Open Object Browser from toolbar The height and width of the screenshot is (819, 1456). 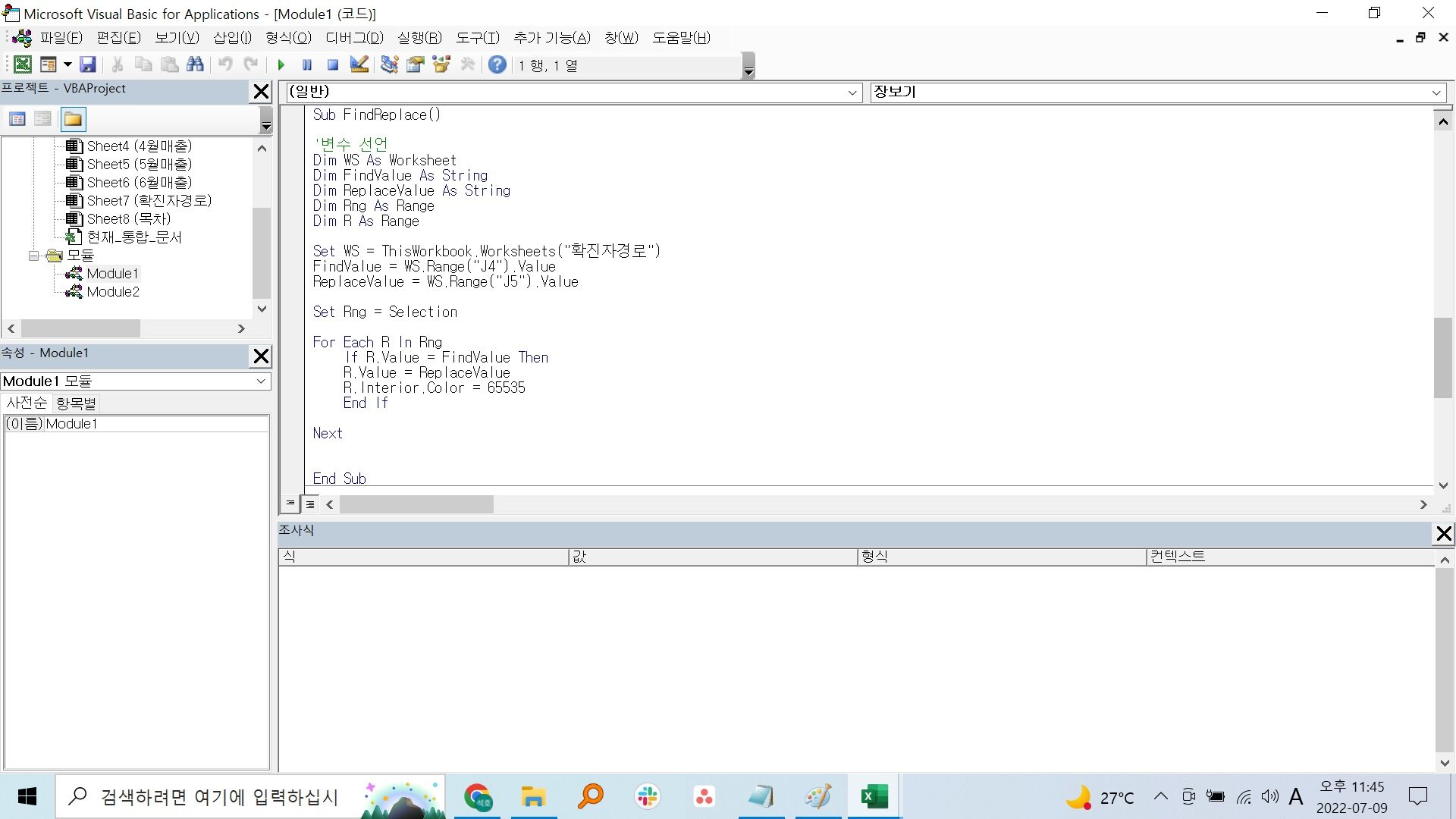coord(441,65)
